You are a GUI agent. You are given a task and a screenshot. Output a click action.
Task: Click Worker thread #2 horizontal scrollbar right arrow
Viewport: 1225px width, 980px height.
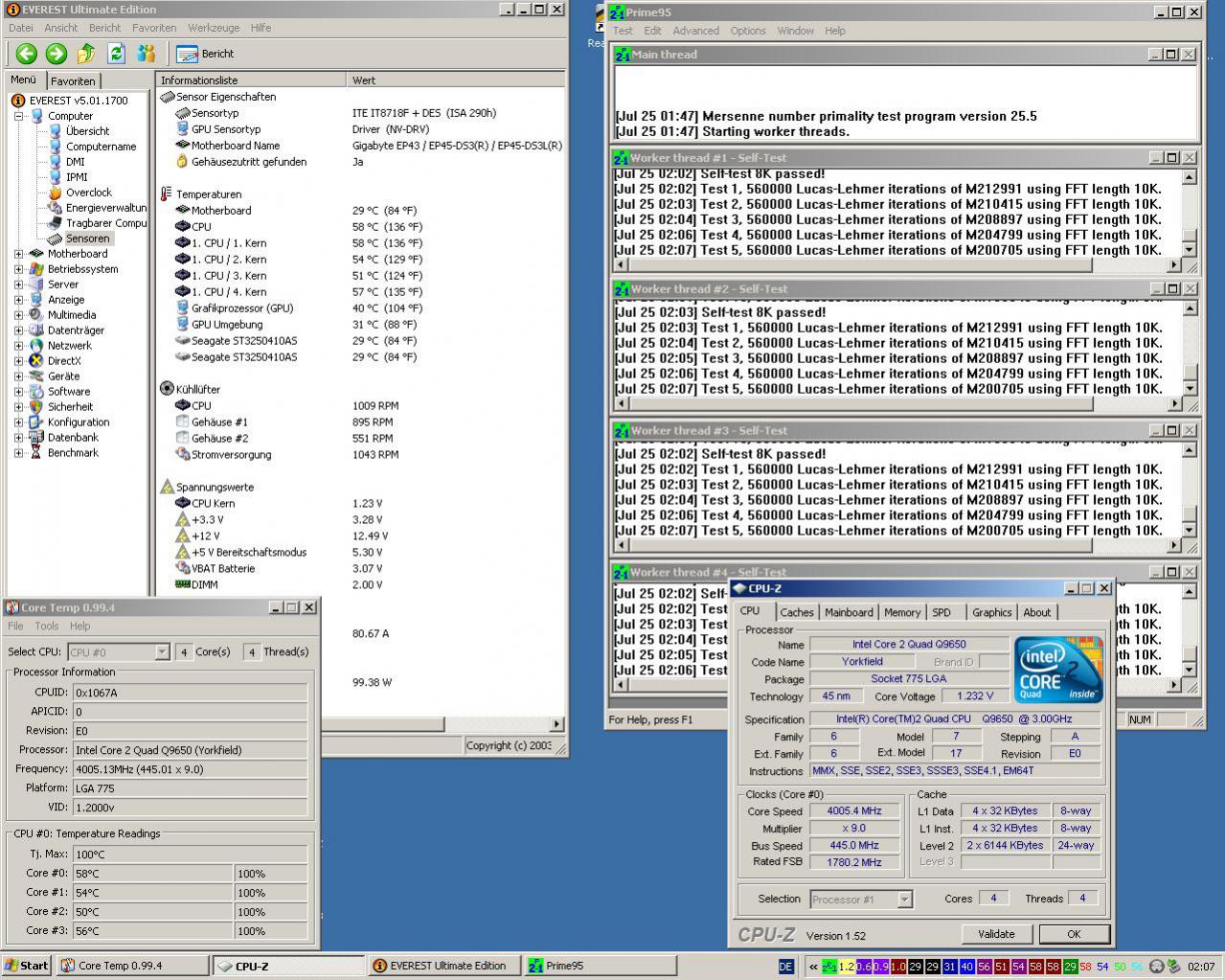1175,403
